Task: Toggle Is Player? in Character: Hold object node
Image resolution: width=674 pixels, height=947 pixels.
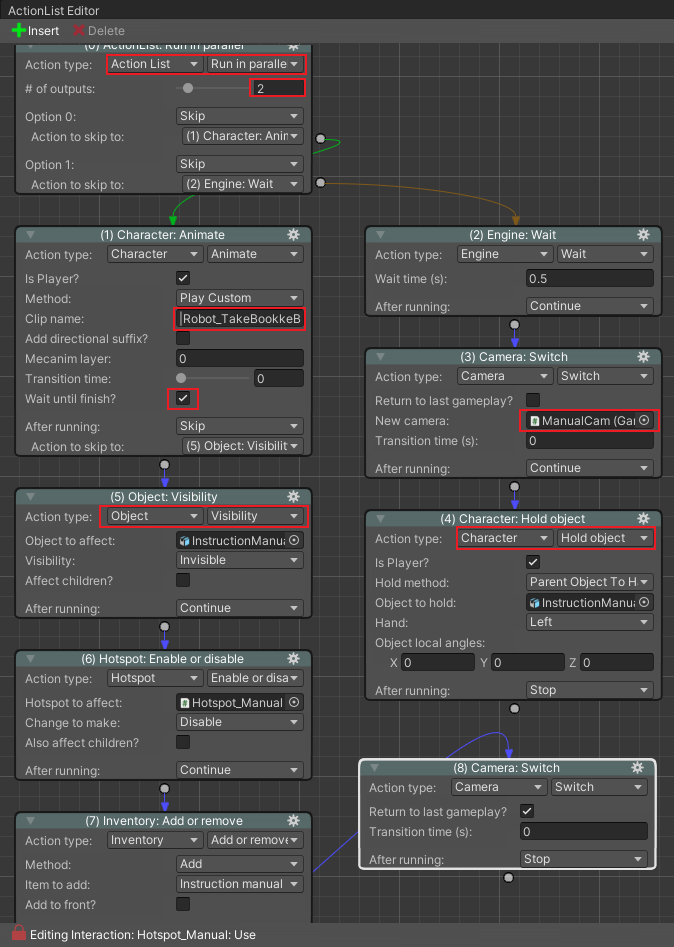Action: [533, 562]
